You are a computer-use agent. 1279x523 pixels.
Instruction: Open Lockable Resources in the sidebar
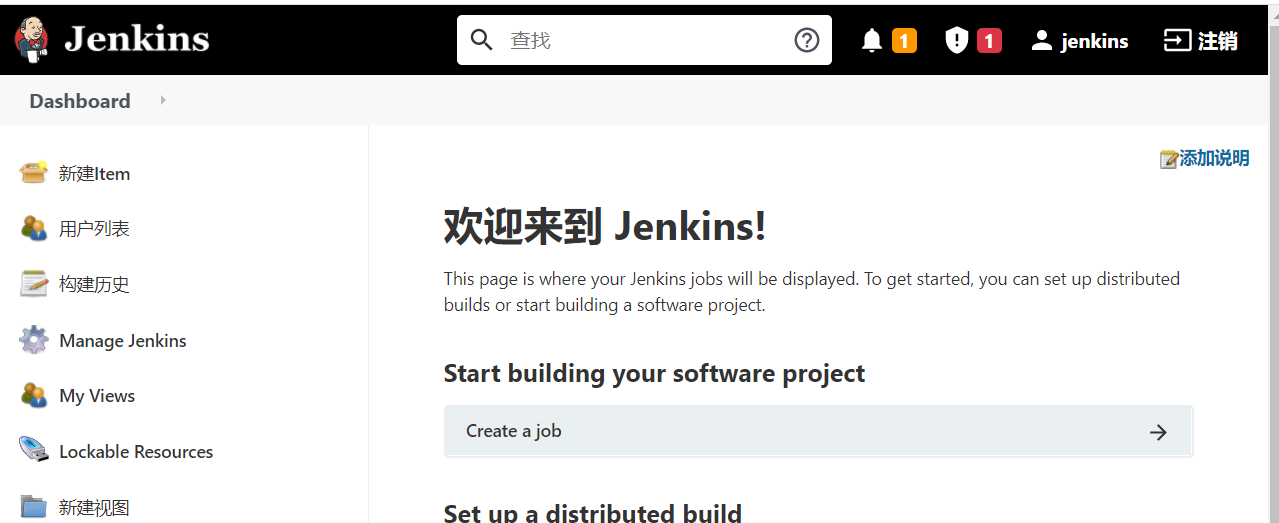pyautogui.click(x=136, y=452)
